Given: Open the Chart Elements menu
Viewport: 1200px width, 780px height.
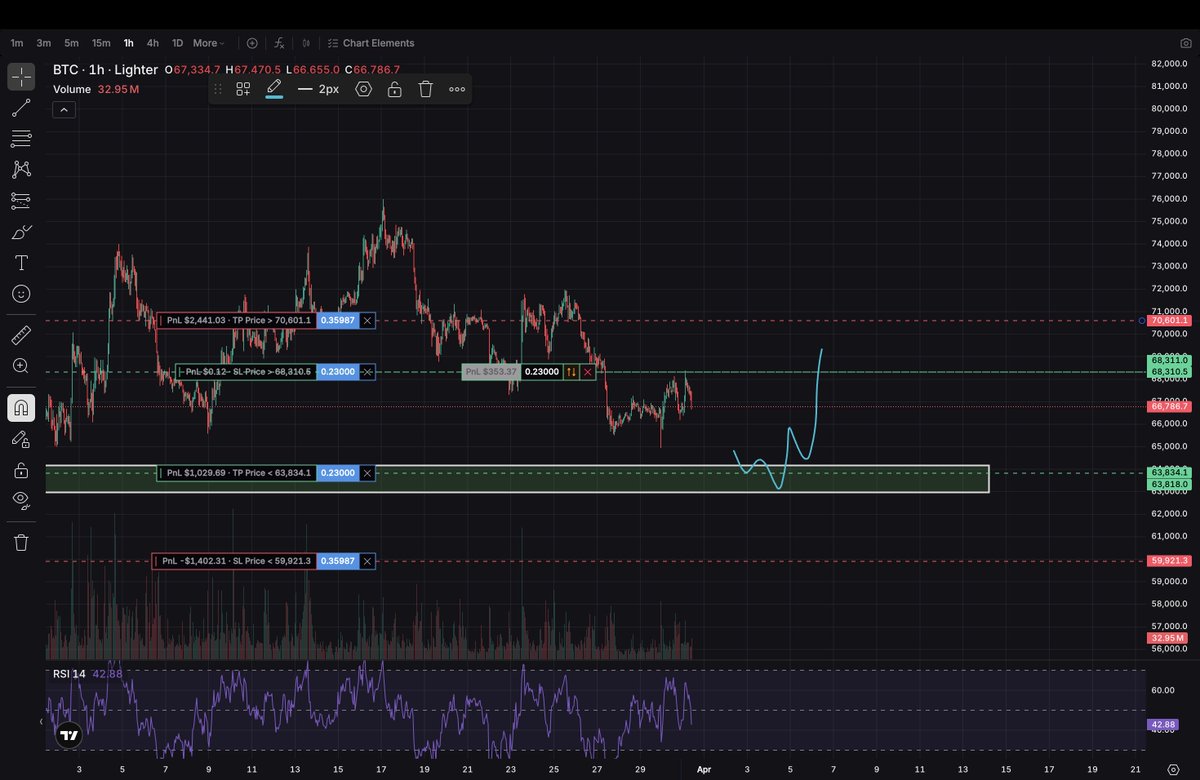Looking at the screenshot, I should coord(371,43).
